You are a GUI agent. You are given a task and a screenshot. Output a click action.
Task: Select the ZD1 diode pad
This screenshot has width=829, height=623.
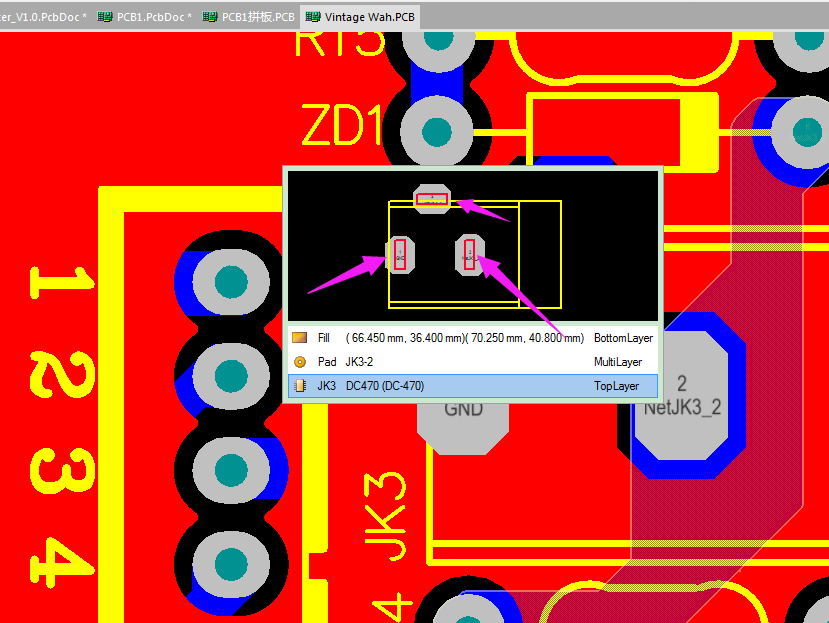point(436,131)
